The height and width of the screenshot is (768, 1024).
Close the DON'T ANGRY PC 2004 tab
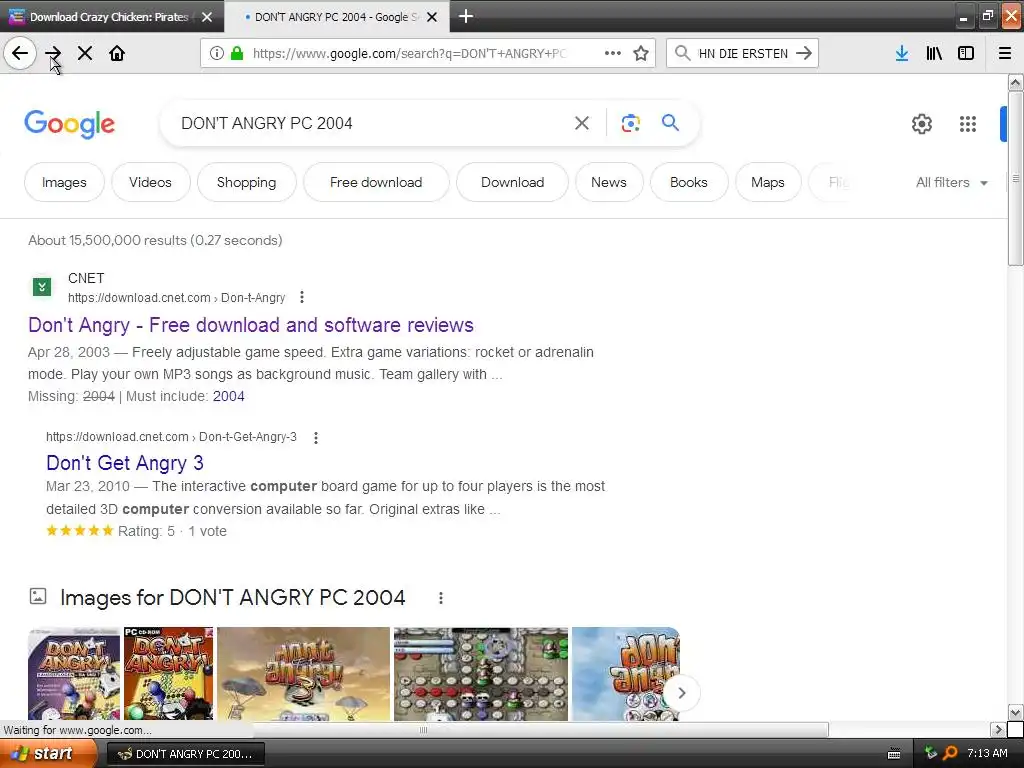click(x=432, y=17)
